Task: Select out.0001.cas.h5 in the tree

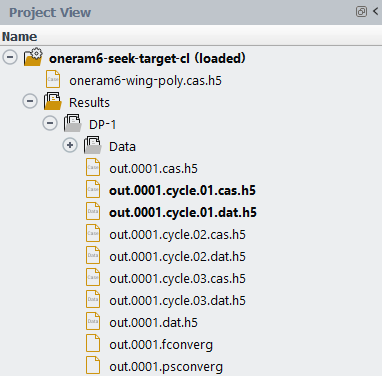Action: click(153, 169)
